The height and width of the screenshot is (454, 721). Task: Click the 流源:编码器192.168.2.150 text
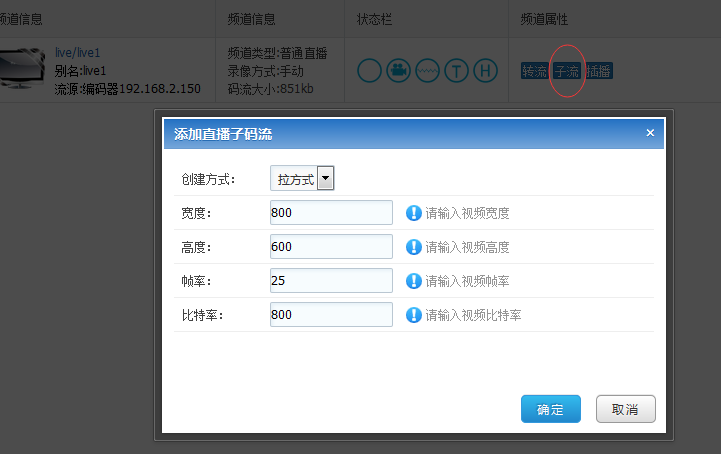[x=127, y=89]
